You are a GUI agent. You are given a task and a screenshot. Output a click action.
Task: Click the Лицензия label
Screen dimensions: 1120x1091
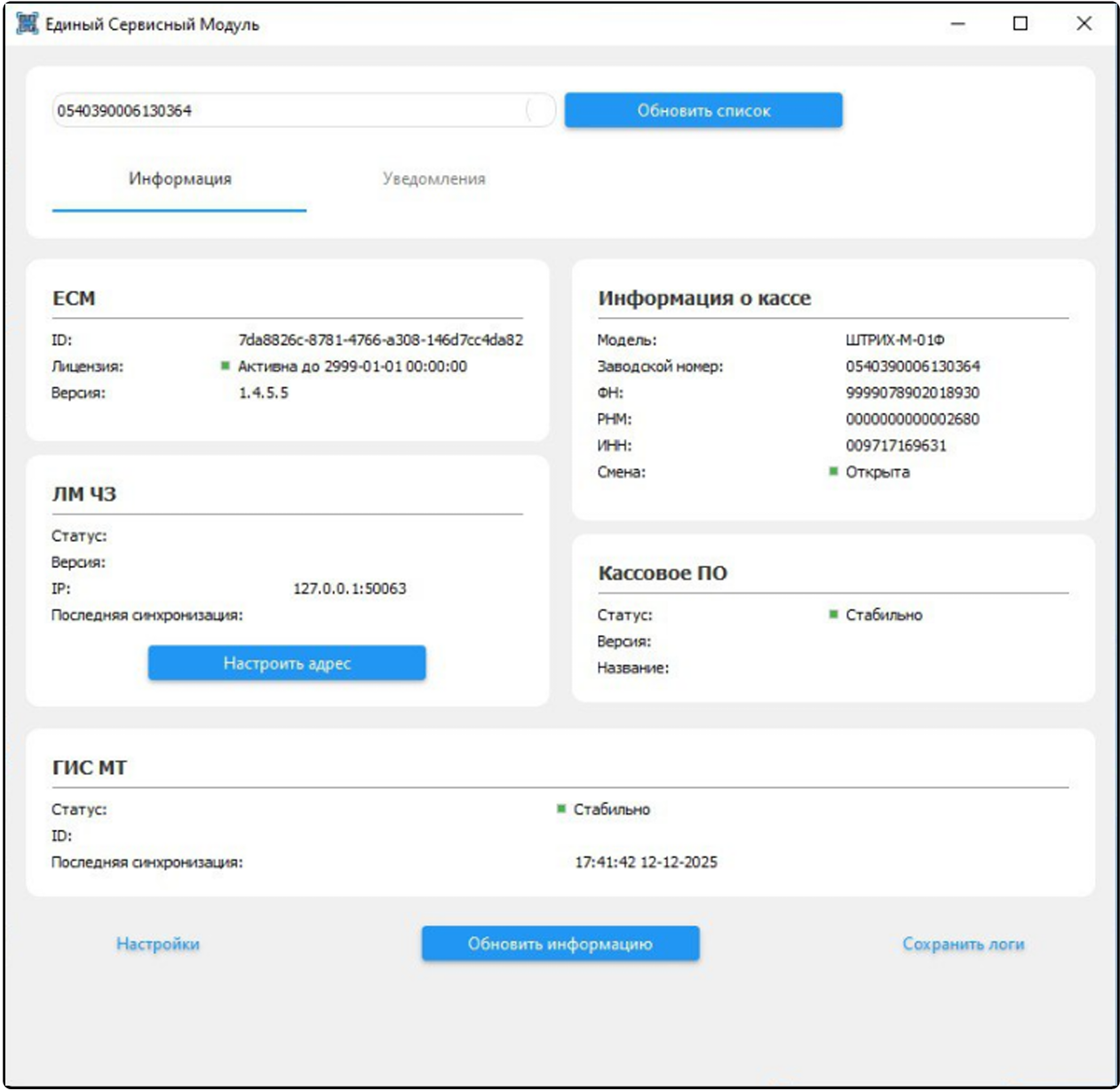(x=87, y=366)
